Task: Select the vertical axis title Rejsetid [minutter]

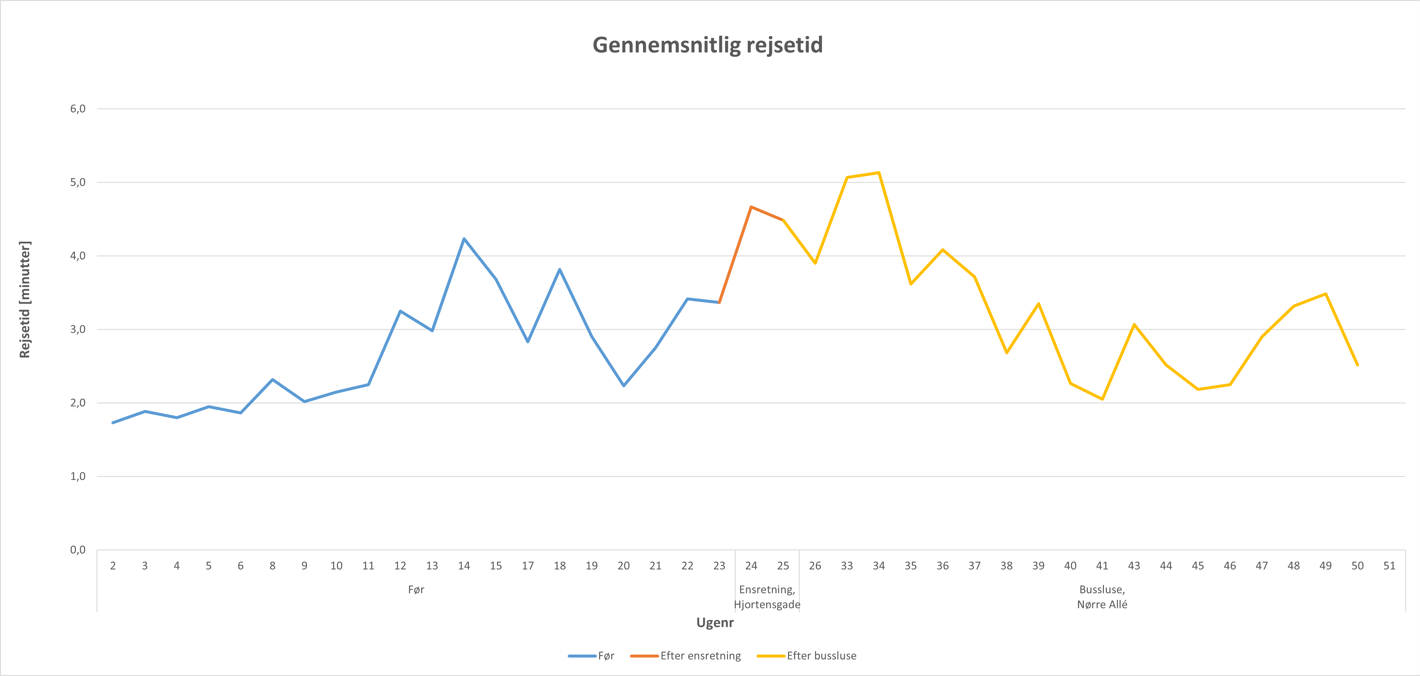Action: click(26, 300)
